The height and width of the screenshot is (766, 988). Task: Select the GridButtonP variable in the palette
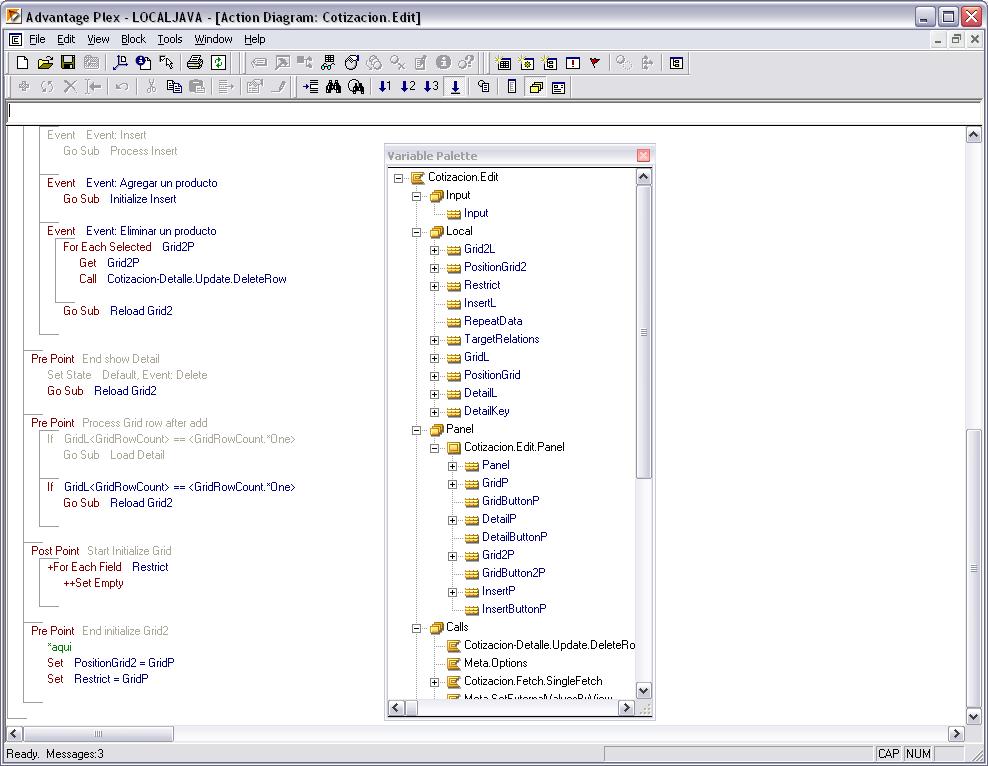[510, 501]
